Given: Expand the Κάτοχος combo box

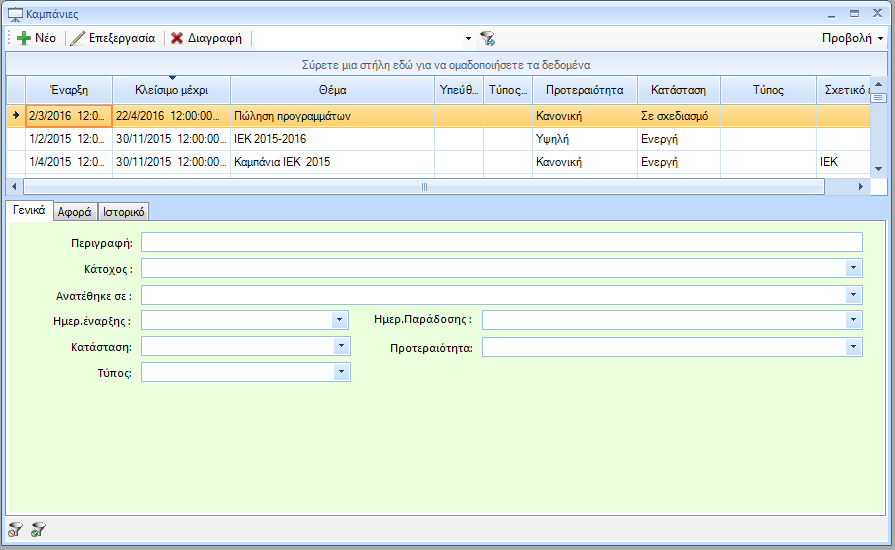Looking at the screenshot, I should (853, 268).
